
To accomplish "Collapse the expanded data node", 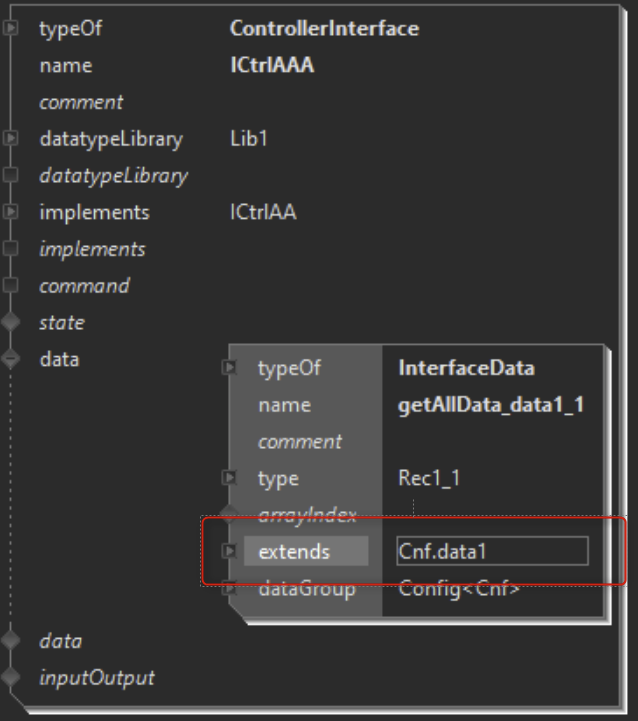I will click(11, 359).
